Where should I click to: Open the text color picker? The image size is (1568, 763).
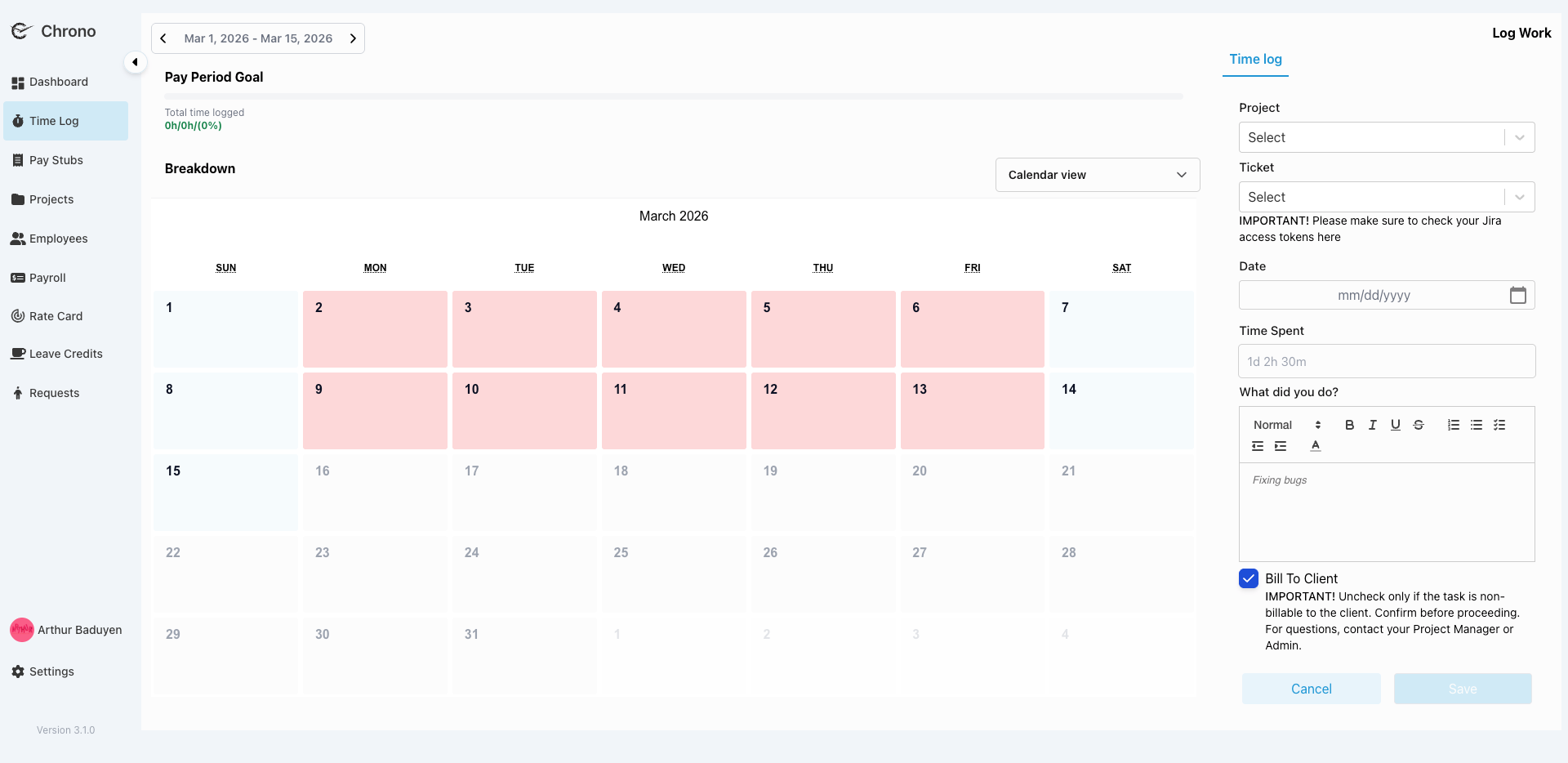(1315, 446)
